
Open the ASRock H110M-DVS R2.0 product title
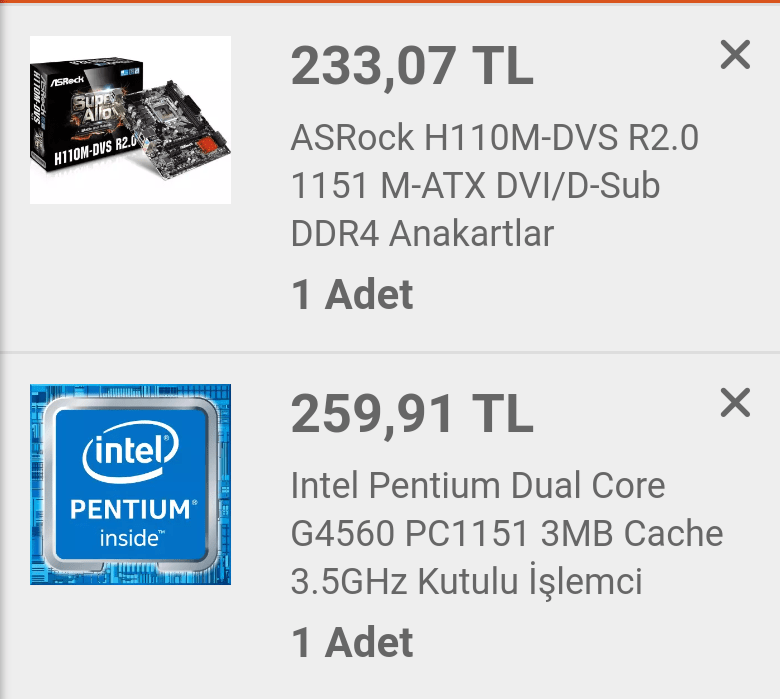click(x=495, y=138)
